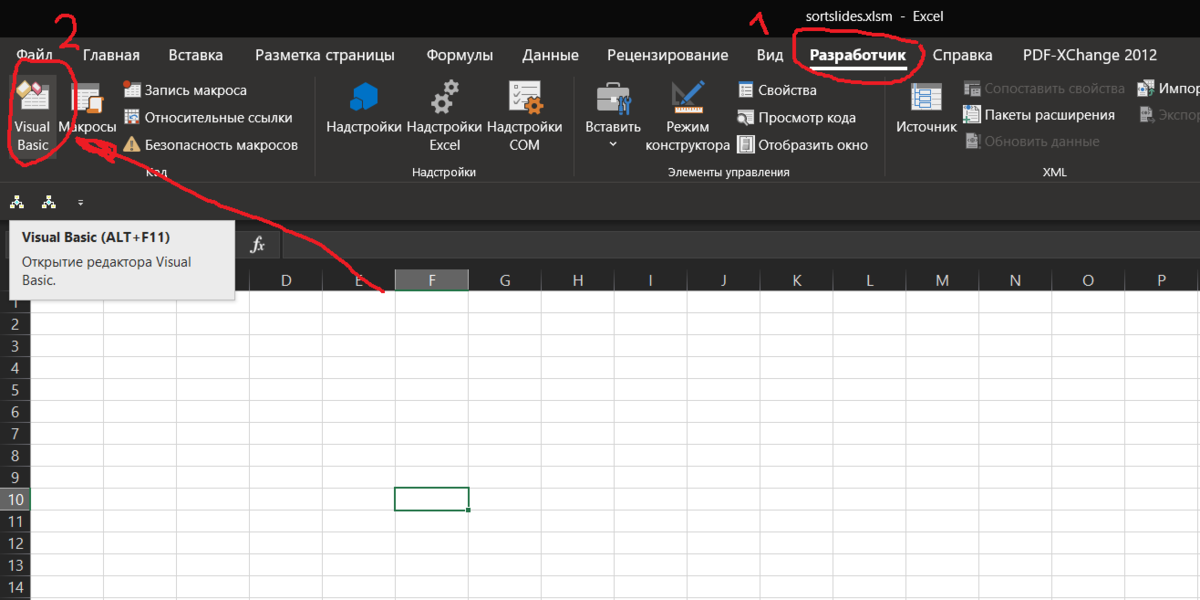Click first quick access toolbar icon
The width and height of the screenshot is (1200, 600).
tap(17, 202)
